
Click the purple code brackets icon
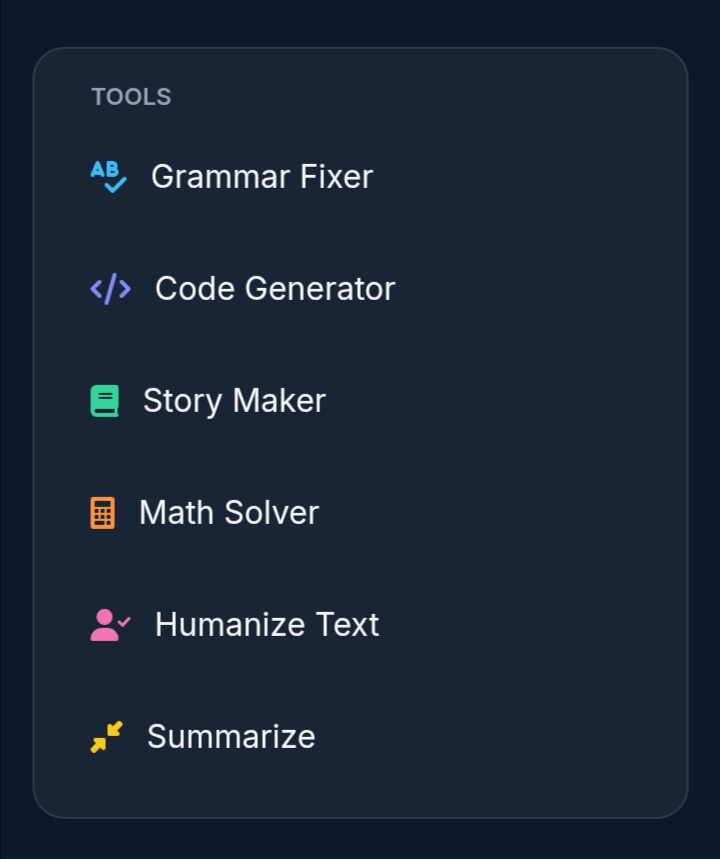(110, 289)
